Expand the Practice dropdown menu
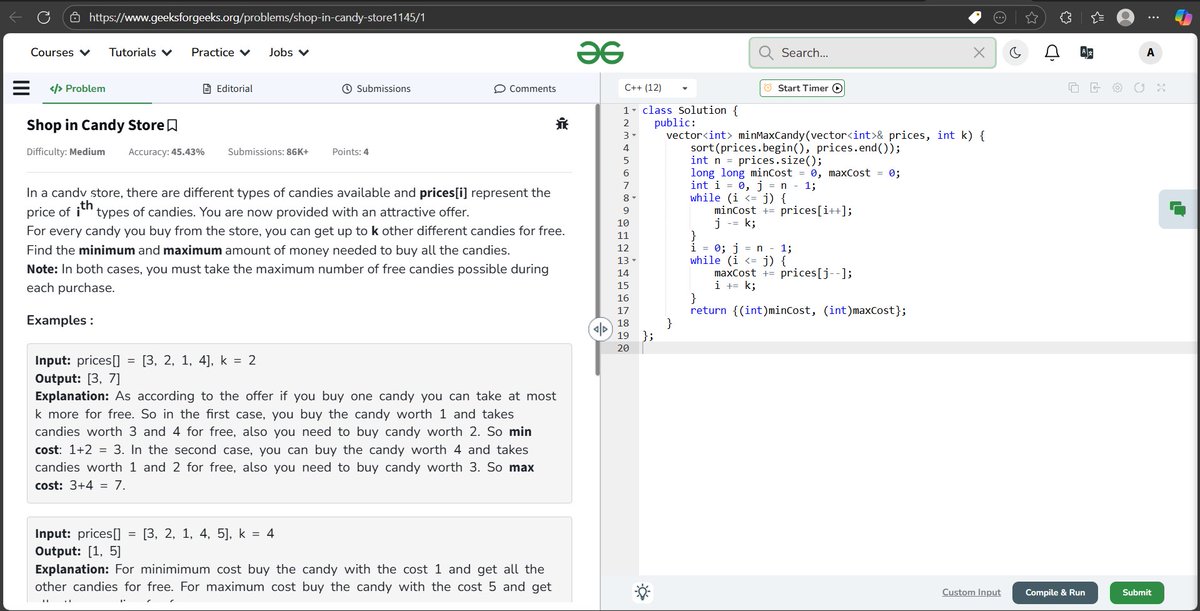Image resolution: width=1200 pixels, height=611 pixels. pyautogui.click(x=220, y=52)
